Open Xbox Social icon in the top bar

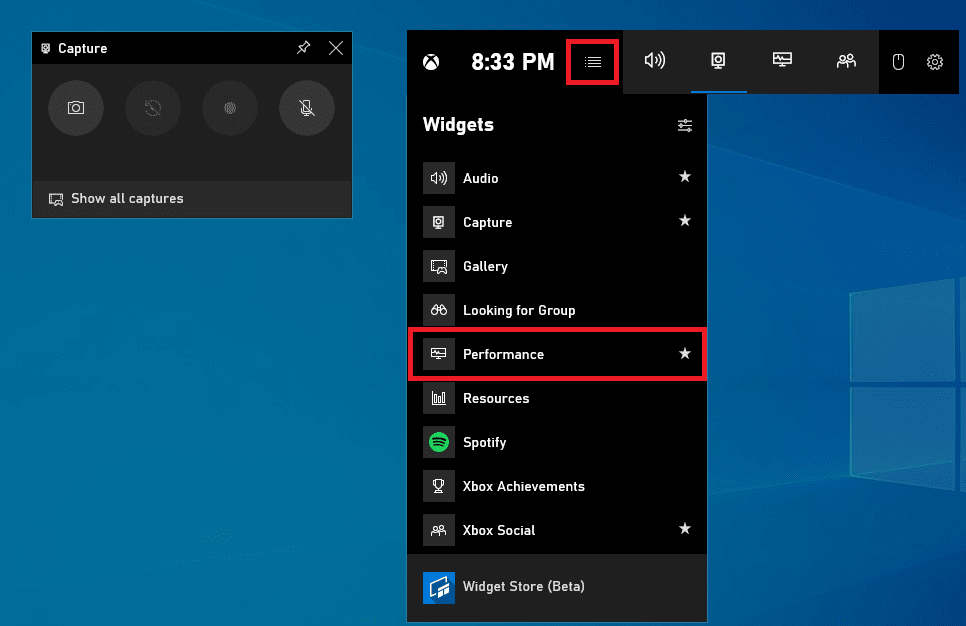tap(846, 60)
